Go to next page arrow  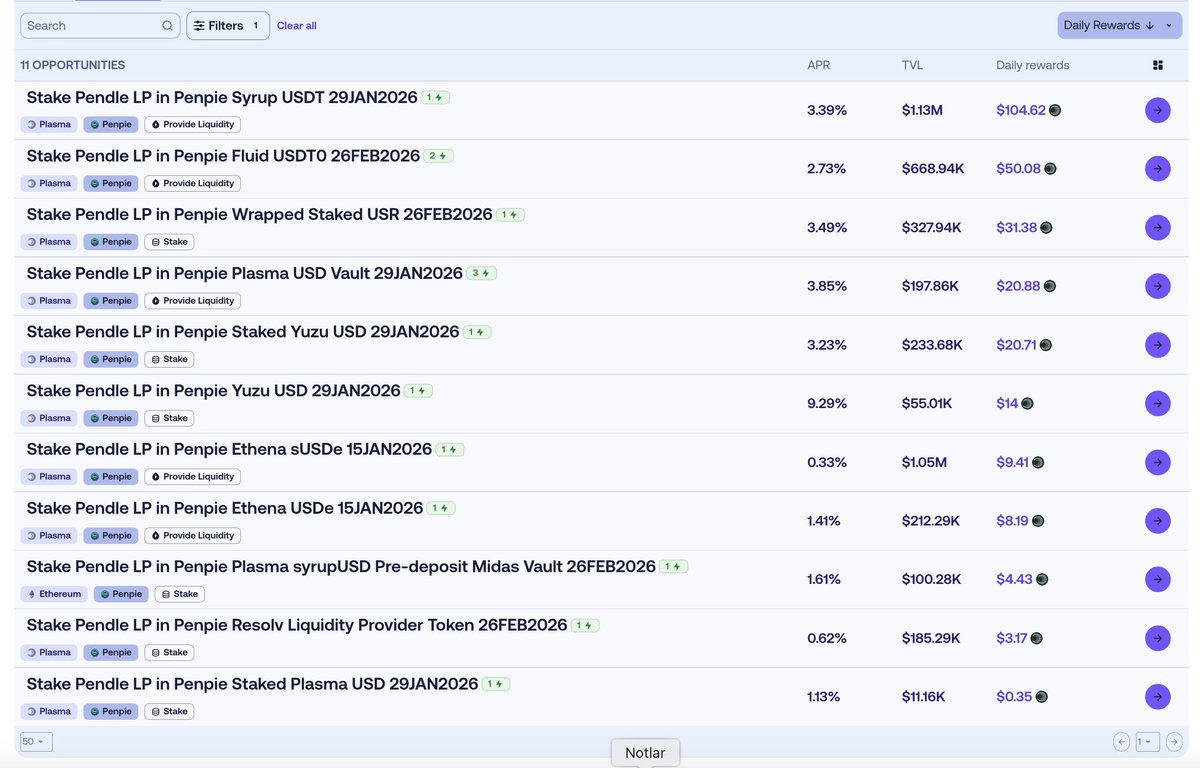pos(1173,742)
